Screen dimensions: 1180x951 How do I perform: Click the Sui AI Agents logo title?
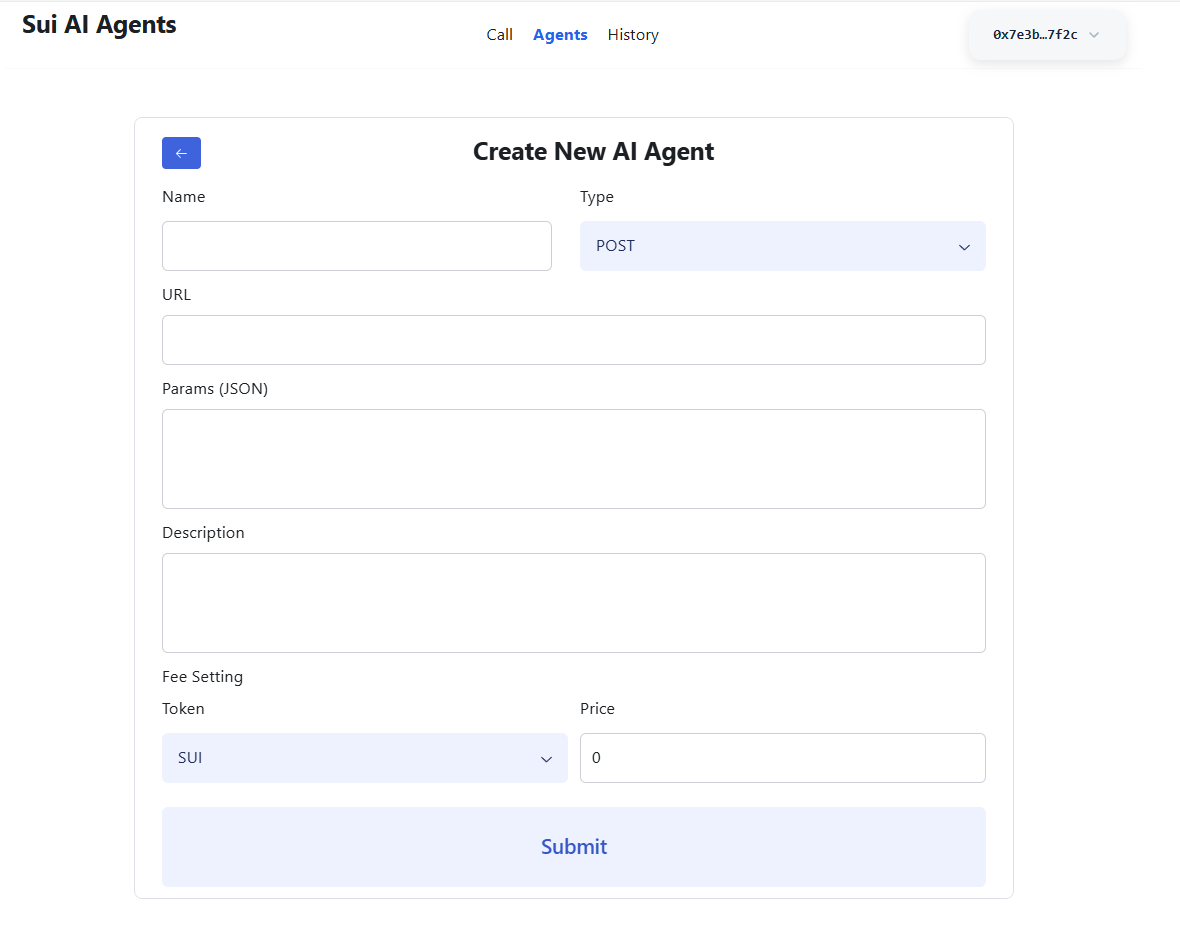99,24
